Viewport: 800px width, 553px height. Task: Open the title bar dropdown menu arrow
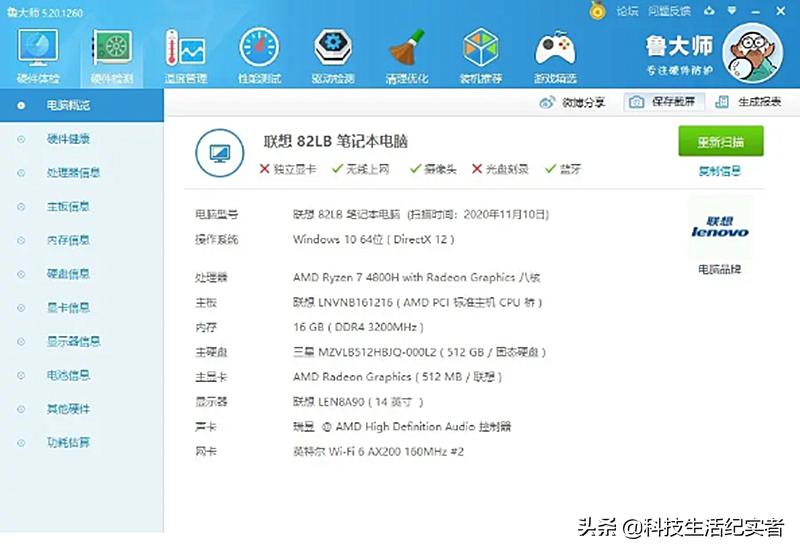point(732,10)
